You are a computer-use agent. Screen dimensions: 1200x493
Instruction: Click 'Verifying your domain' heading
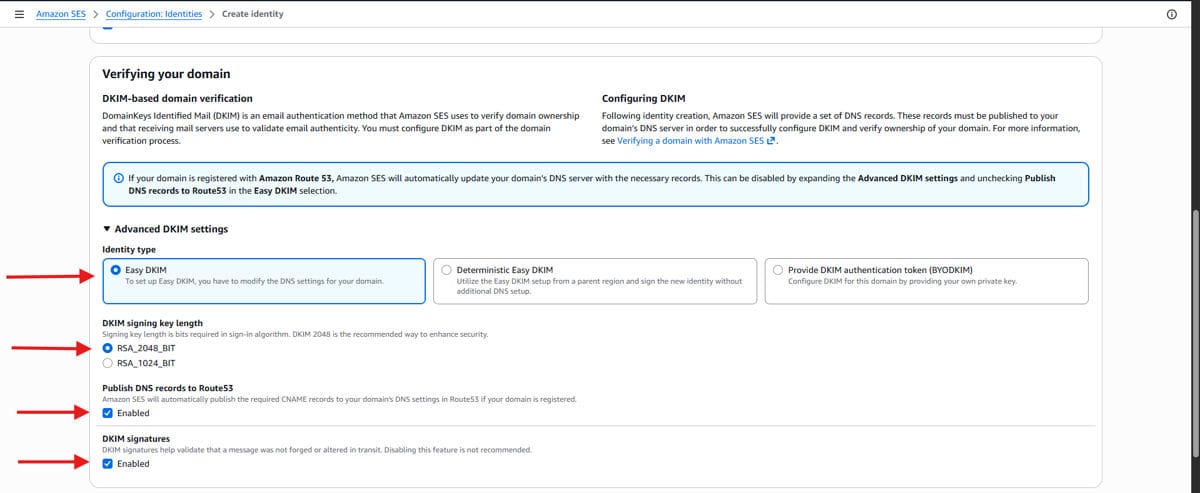pos(167,74)
